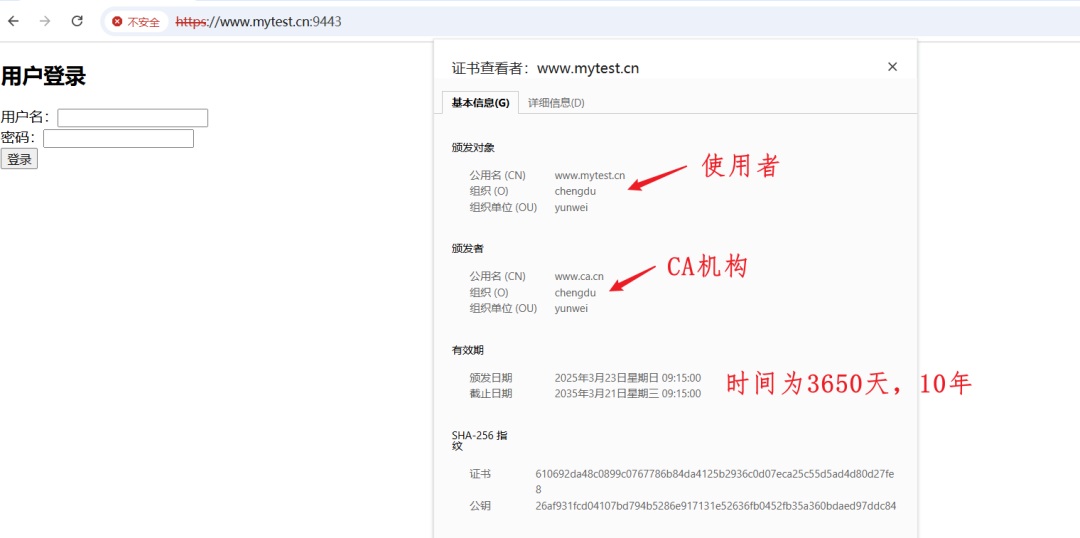The height and width of the screenshot is (538, 1080).
Task: Close the certificate viewer dialog
Action: (892, 67)
